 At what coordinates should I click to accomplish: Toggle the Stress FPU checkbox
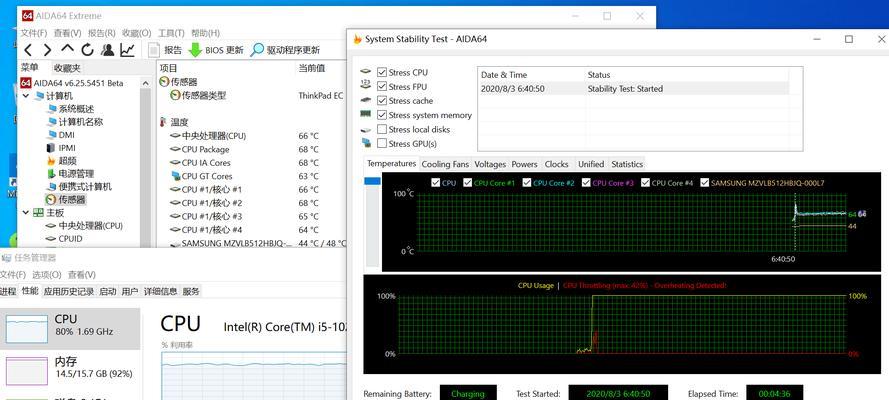pyautogui.click(x=382, y=87)
